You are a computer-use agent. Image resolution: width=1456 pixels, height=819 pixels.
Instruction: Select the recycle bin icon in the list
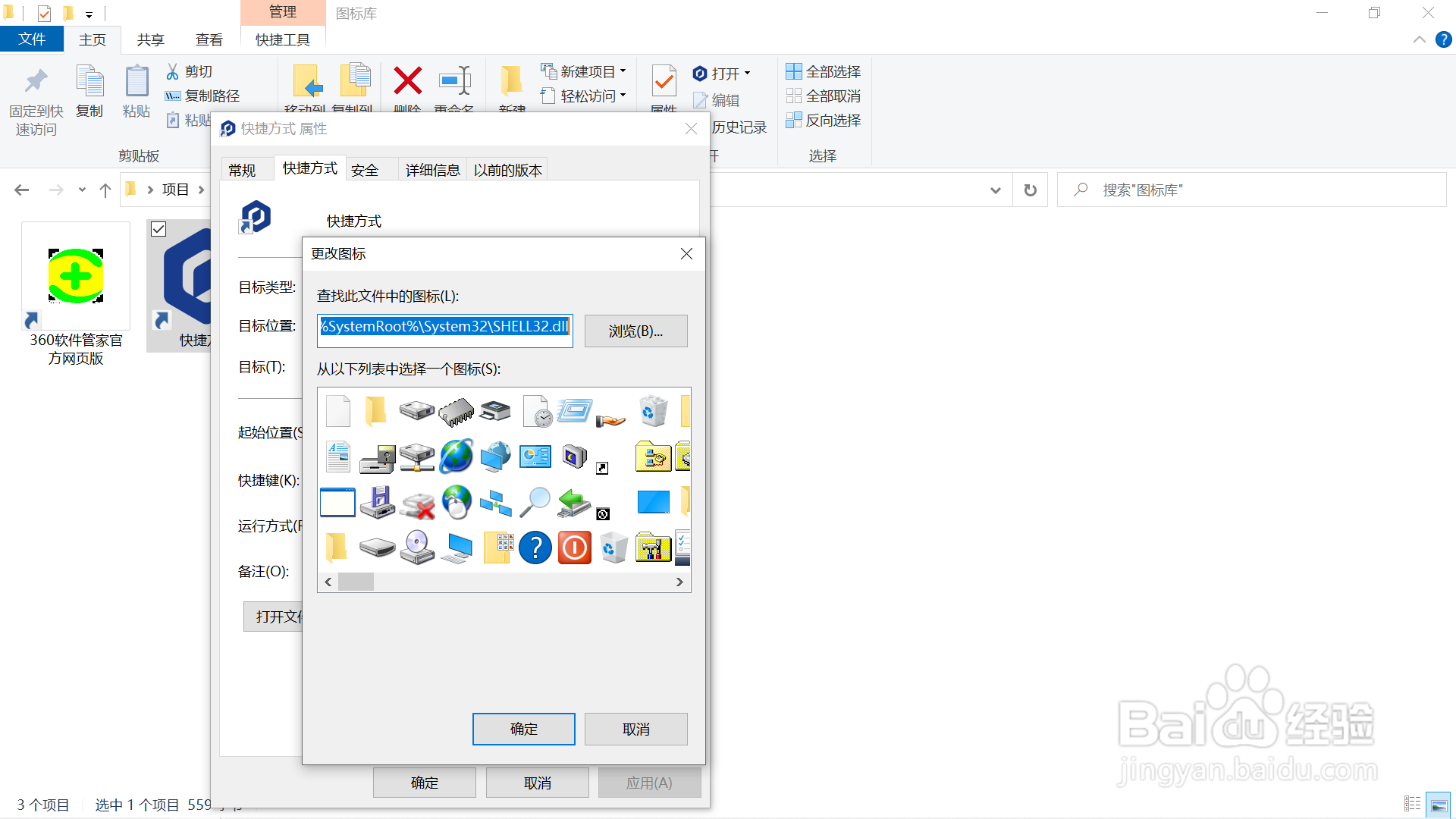click(653, 410)
